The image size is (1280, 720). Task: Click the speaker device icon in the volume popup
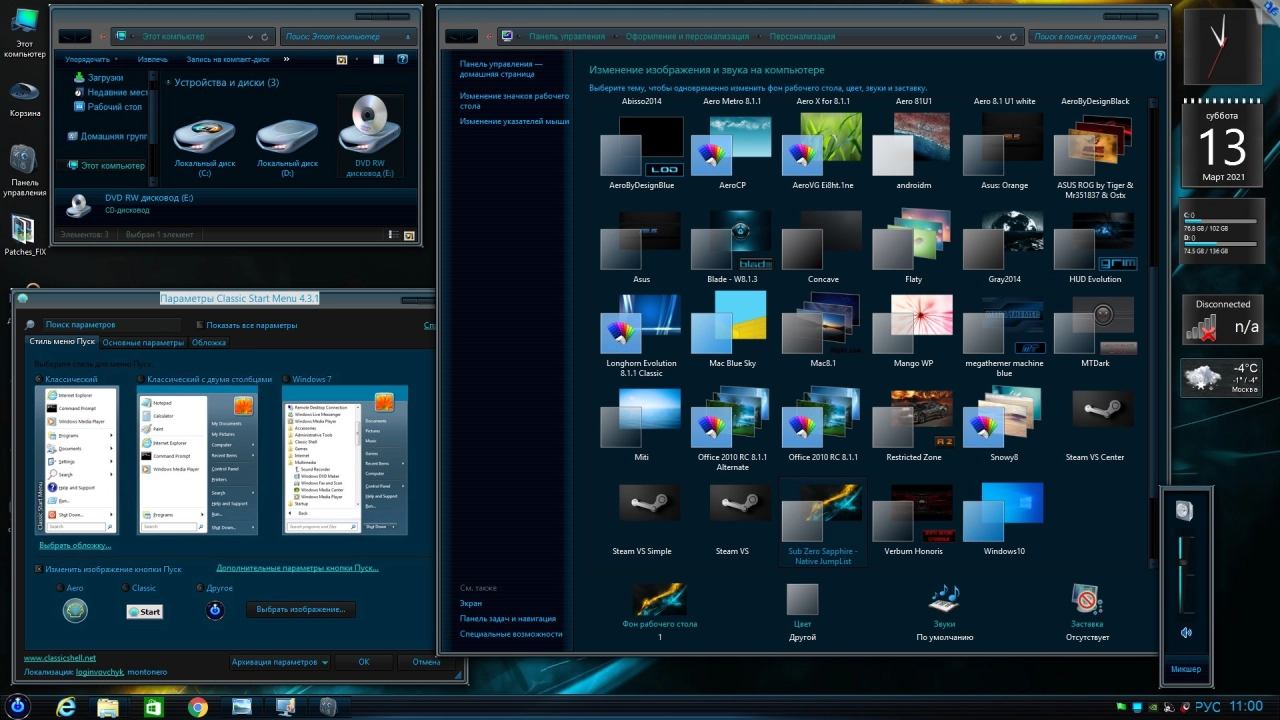[1185, 511]
